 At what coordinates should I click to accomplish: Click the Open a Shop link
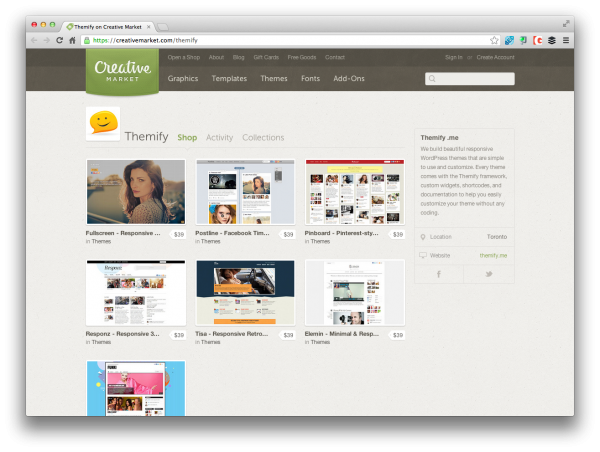pyautogui.click(x=184, y=57)
